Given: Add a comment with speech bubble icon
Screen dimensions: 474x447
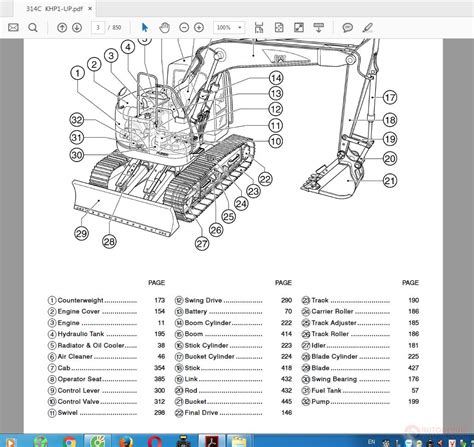Looking at the screenshot, I should click(348, 27).
